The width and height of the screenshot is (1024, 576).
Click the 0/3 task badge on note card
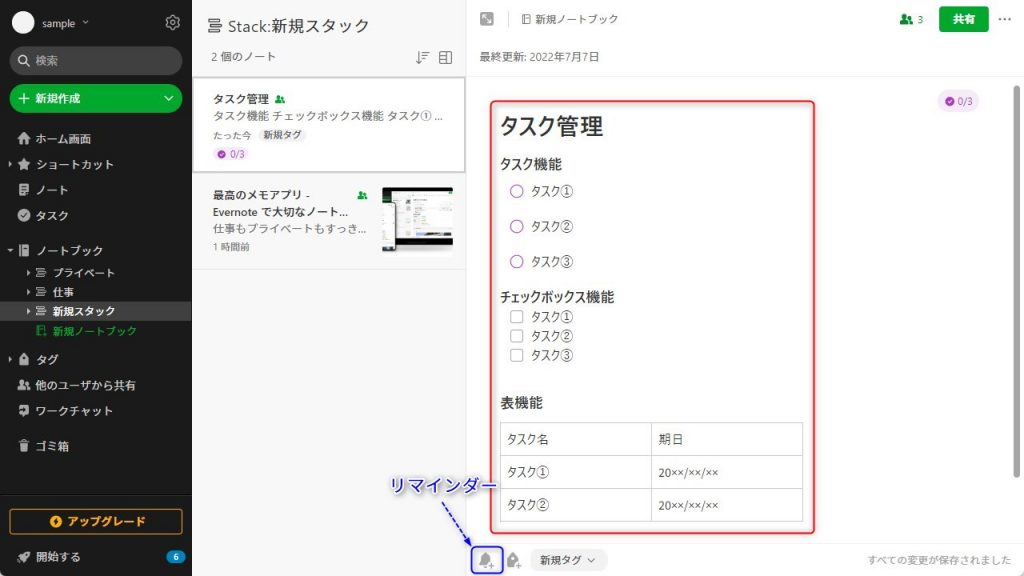[231, 154]
